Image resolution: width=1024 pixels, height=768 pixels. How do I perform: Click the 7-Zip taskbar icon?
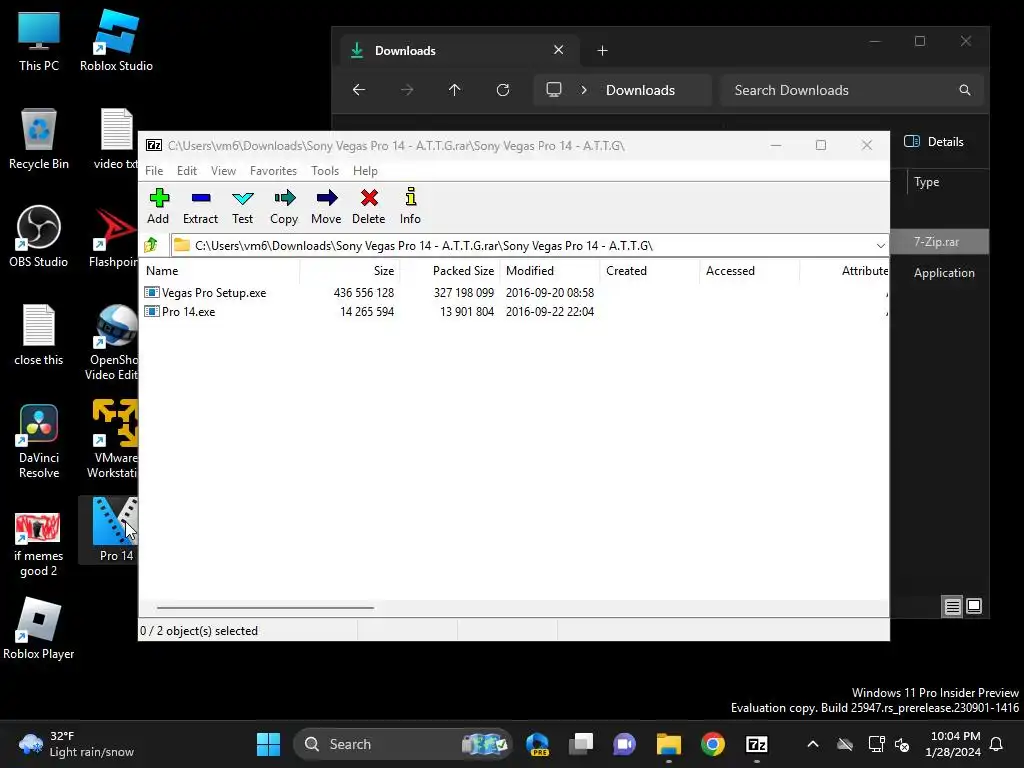756,744
